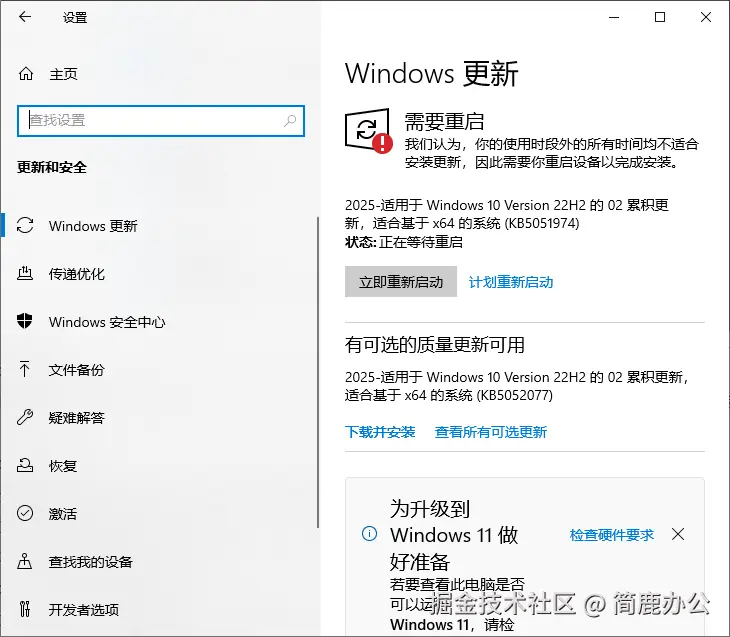Click the 传递优化 icon
730x637 pixels.
pos(25,273)
